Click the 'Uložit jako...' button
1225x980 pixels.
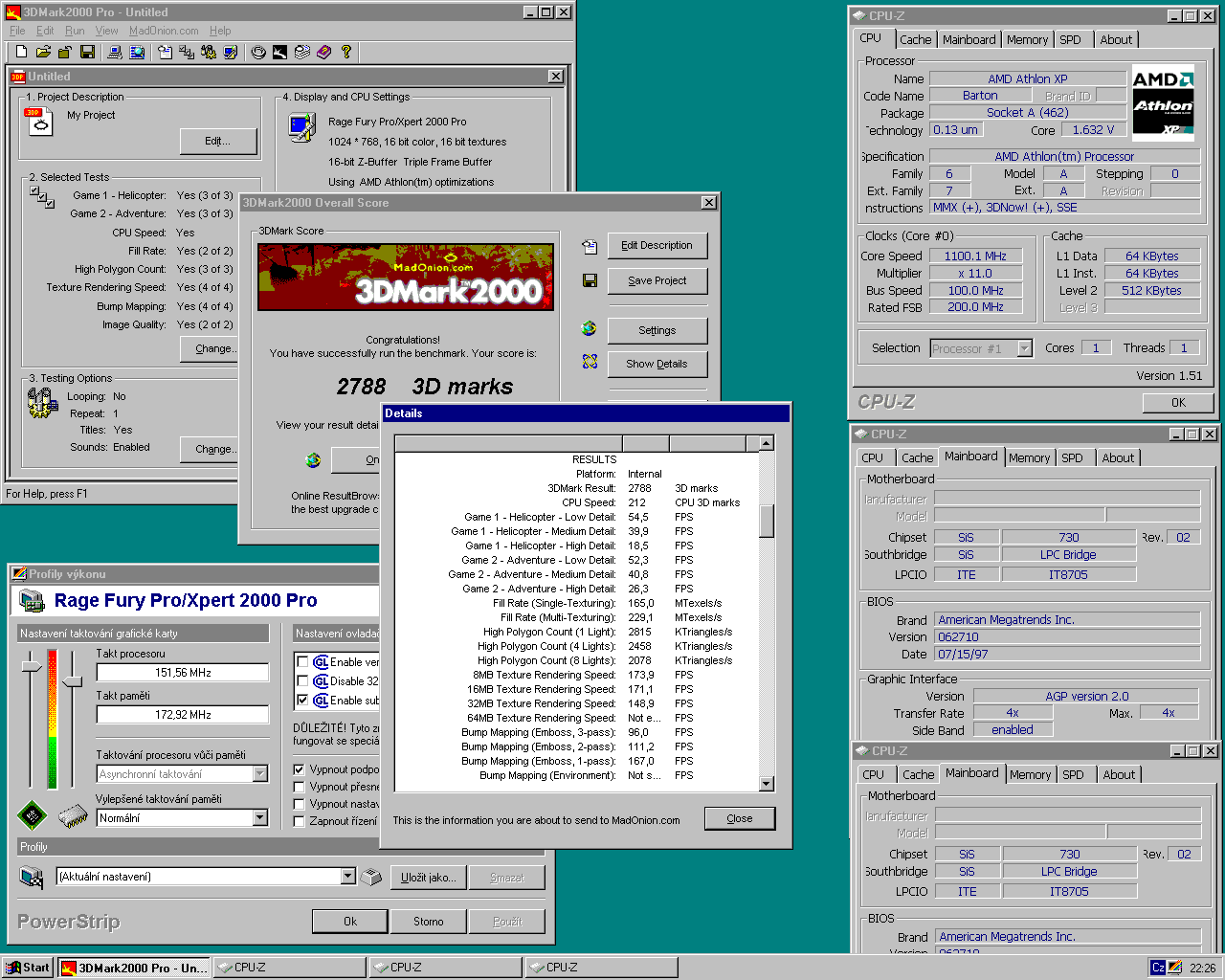tap(429, 878)
